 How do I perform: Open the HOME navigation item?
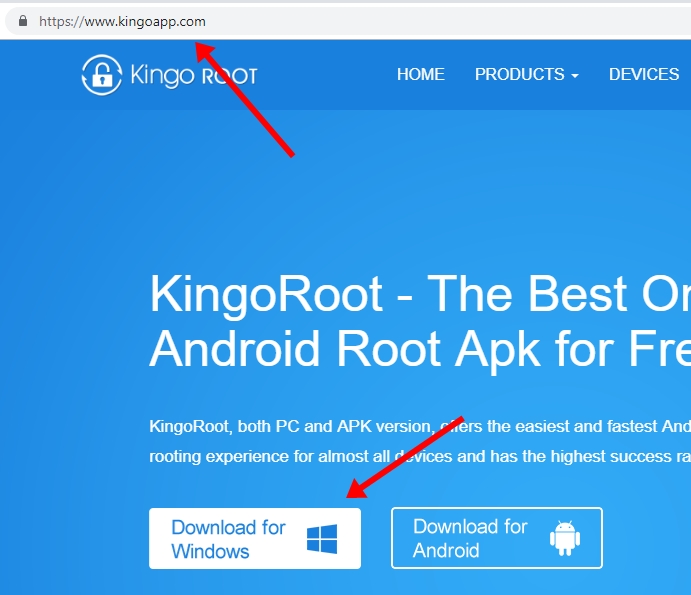(x=420, y=74)
